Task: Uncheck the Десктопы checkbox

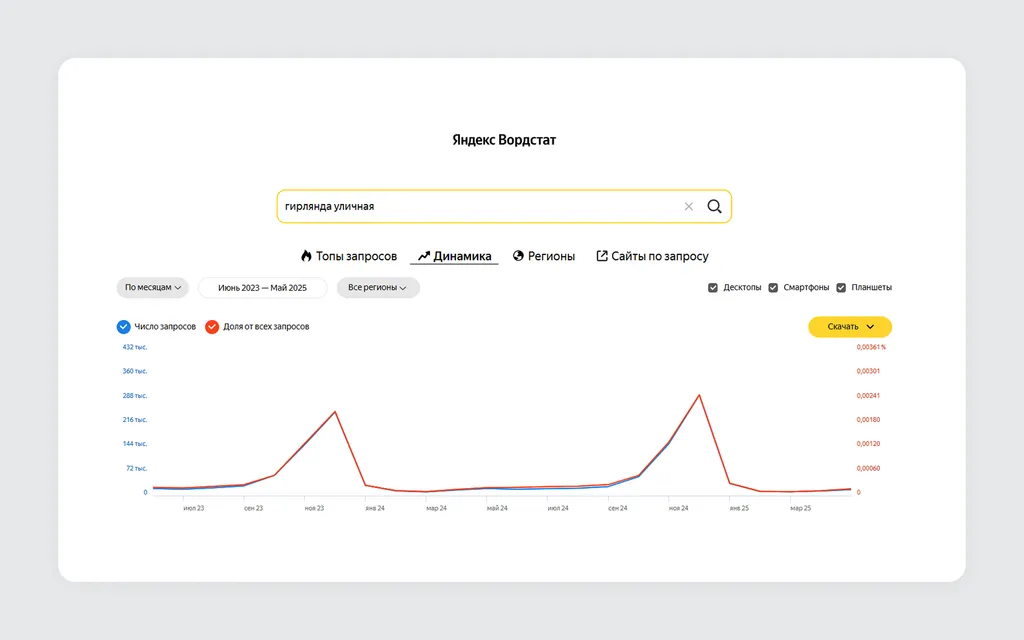Action: pyautogui.click(x=712, y=287)
